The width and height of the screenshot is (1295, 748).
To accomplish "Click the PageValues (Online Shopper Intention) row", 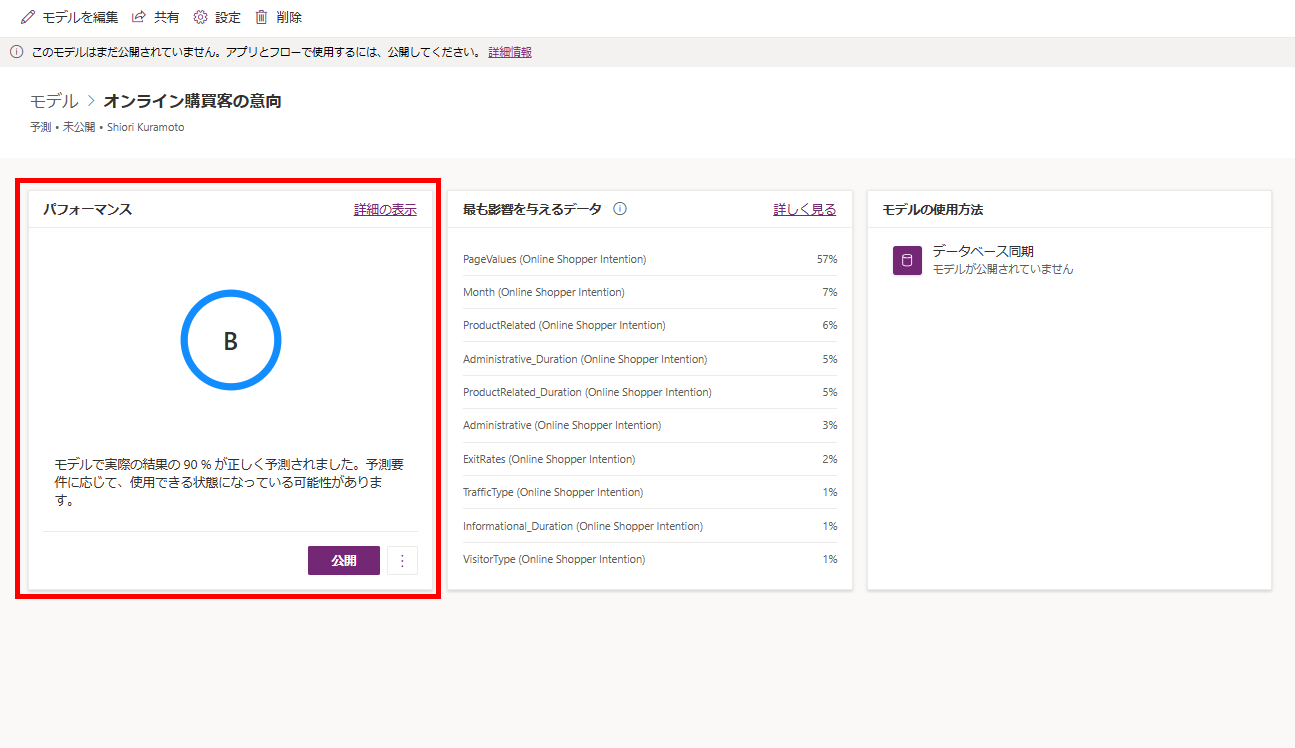I will point(650,259).
